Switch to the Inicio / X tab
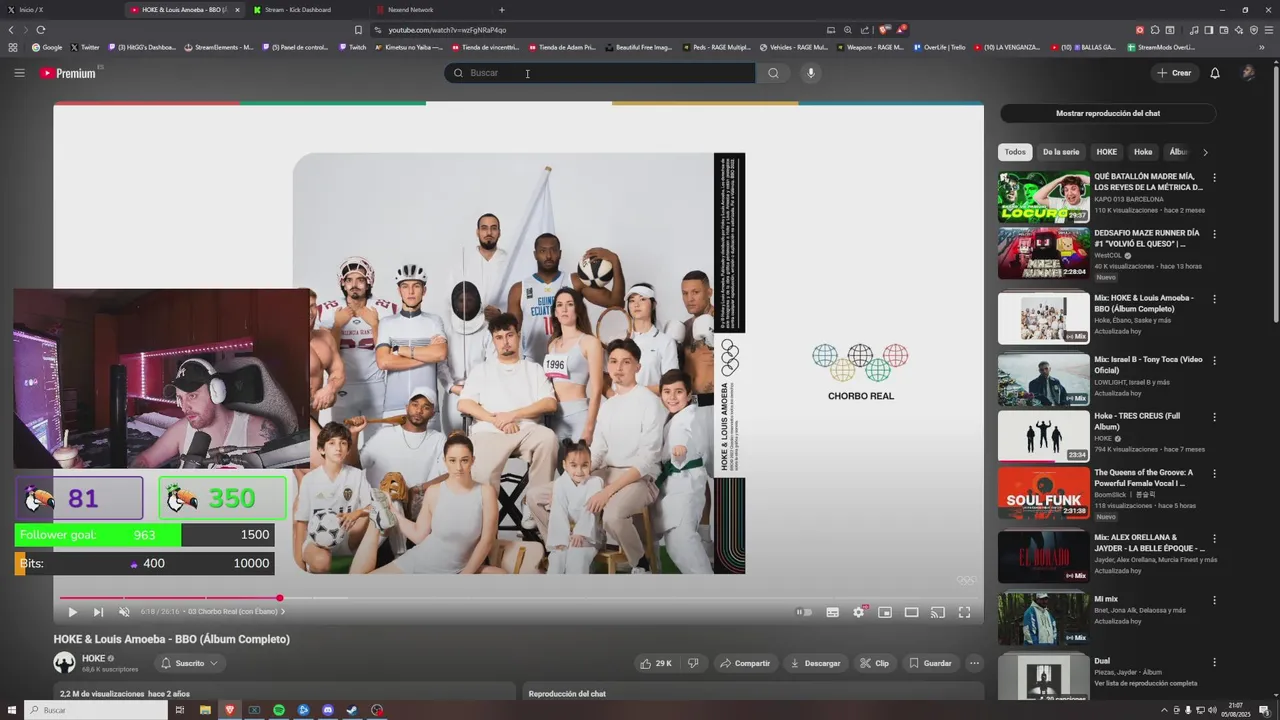 point(60,10)
